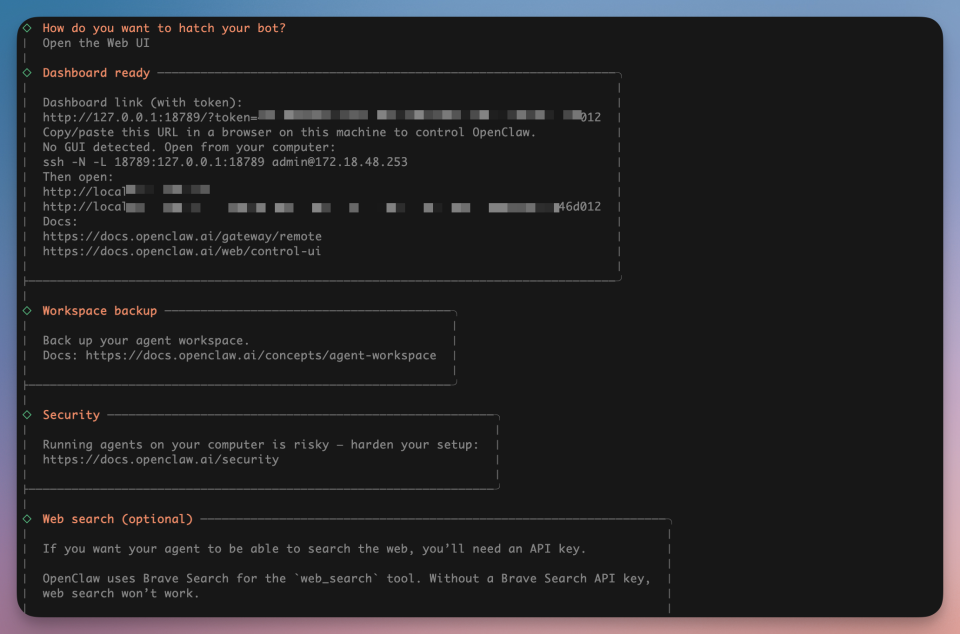Click the diamond marker beside 'Workspace backup'
The height and width of the screenshot is (634, 960).
pyautogui.click(x=27, y=310)
